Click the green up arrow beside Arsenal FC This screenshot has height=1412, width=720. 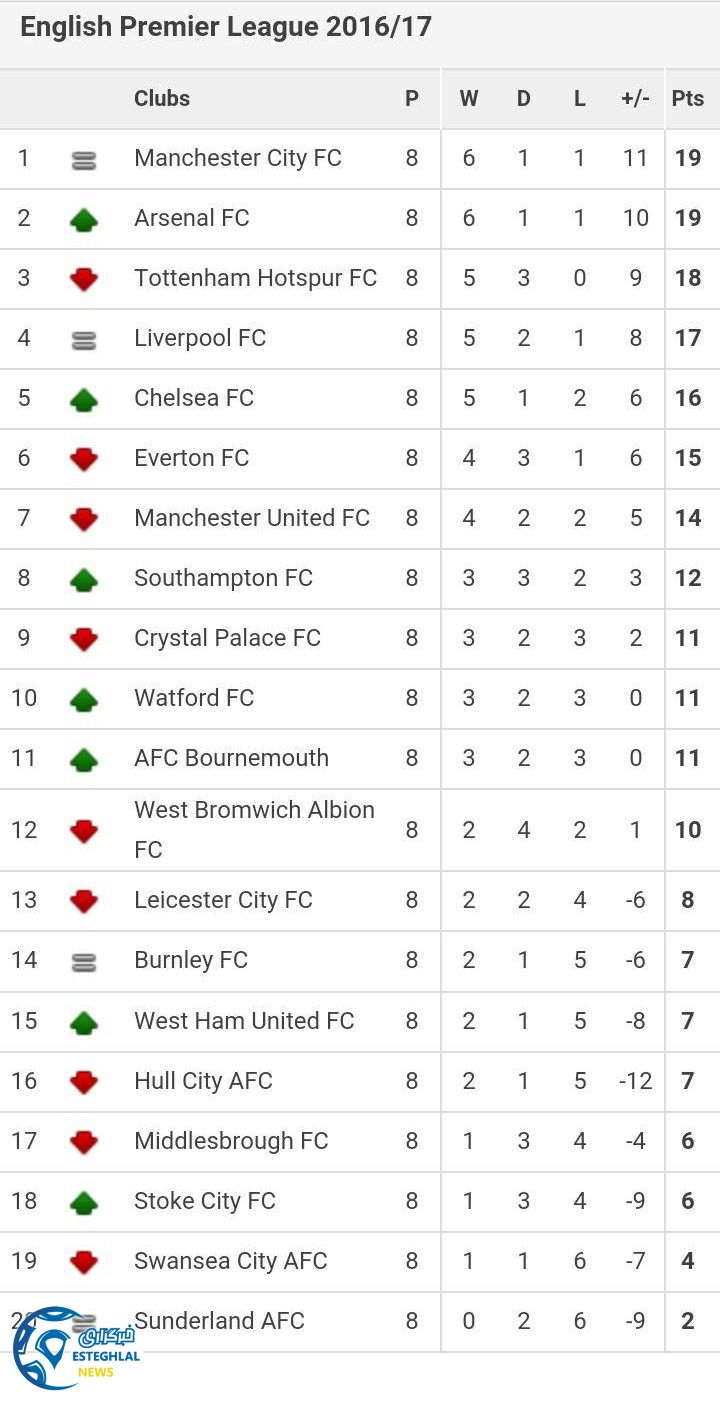point(84,219)
